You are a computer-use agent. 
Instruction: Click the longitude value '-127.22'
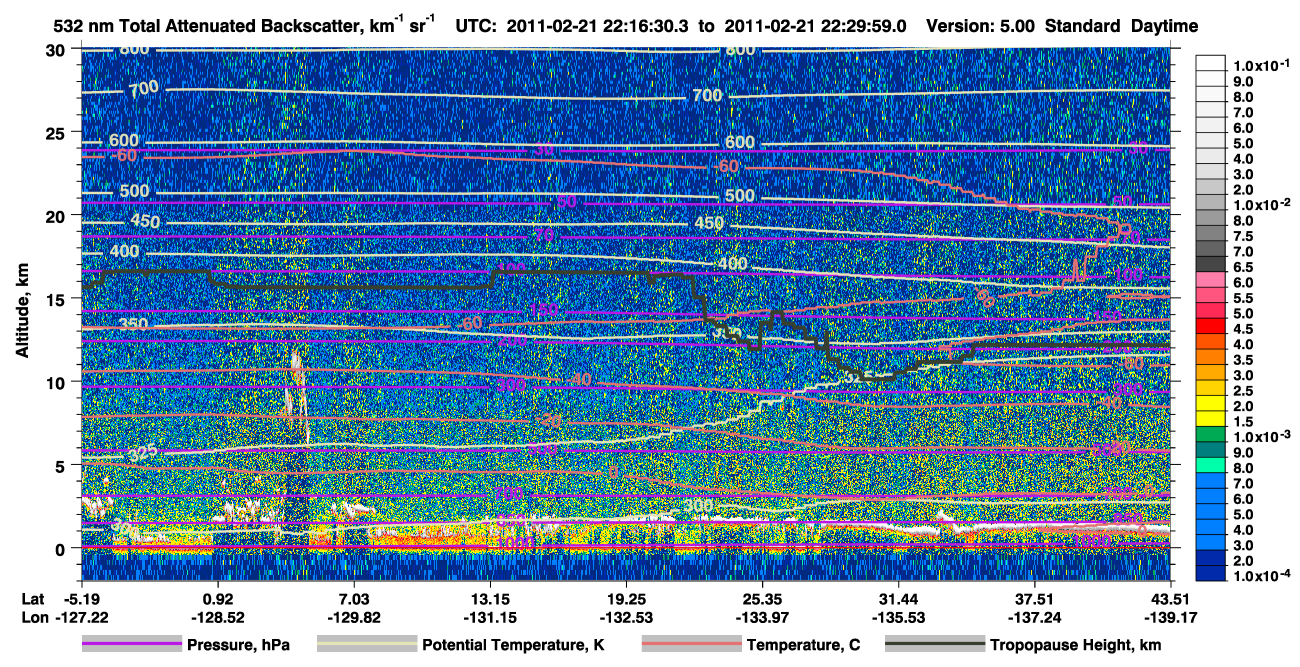point(82,617)
